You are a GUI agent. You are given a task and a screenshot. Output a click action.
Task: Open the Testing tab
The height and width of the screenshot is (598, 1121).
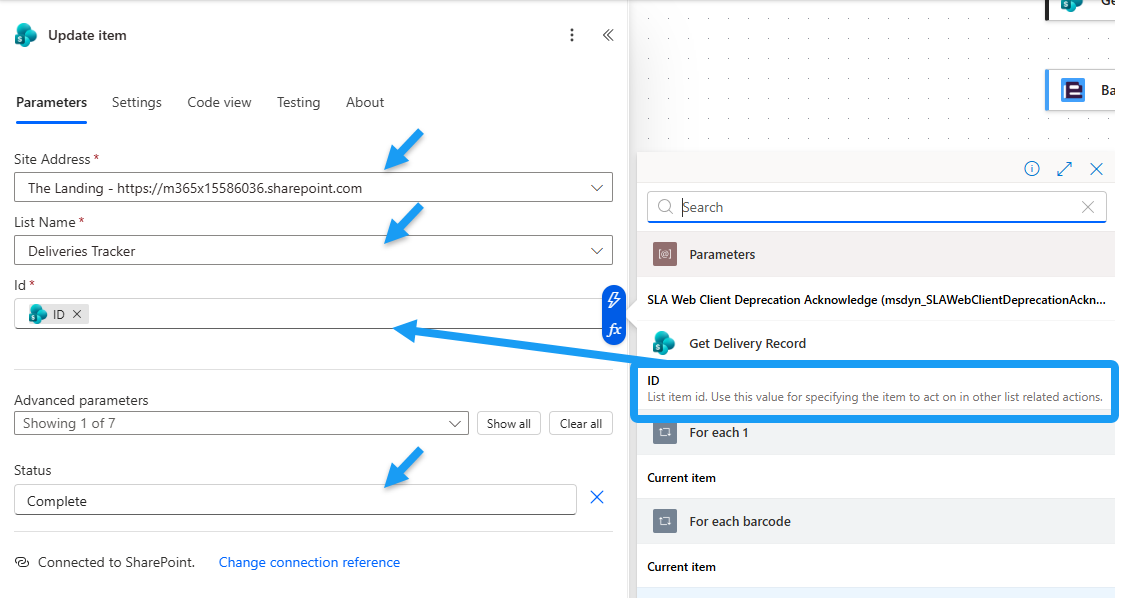click(x=299, y=102)
